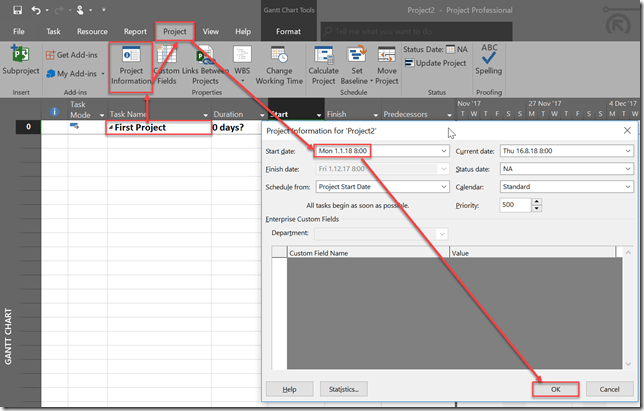Open the Status date dropdown
This screenshot has width=644, height=411.
[x=627, y=168]
